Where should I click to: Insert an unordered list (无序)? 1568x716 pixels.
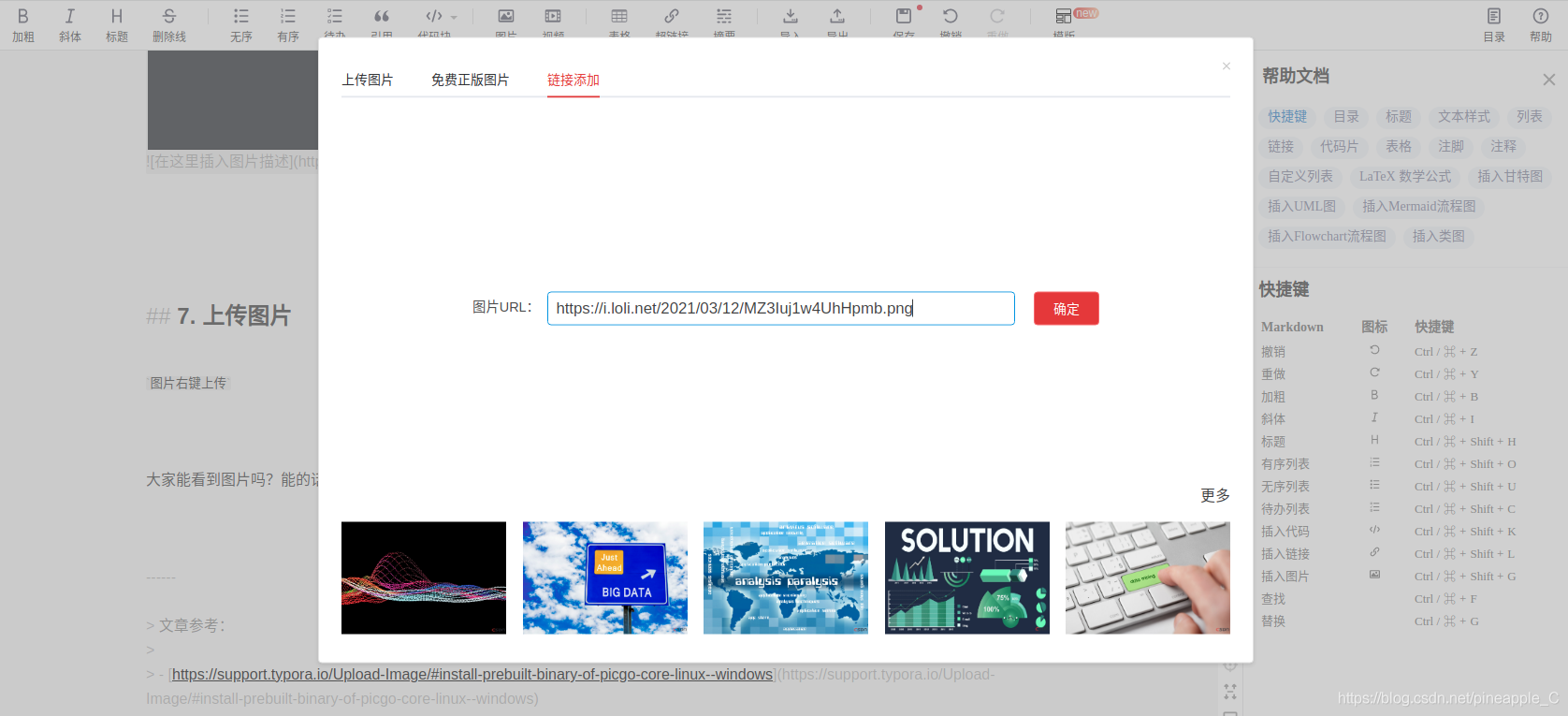point(241,24)
